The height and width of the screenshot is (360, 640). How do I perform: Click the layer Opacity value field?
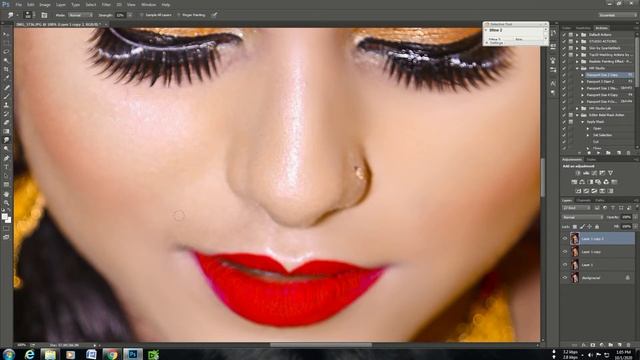click(627, 217)
